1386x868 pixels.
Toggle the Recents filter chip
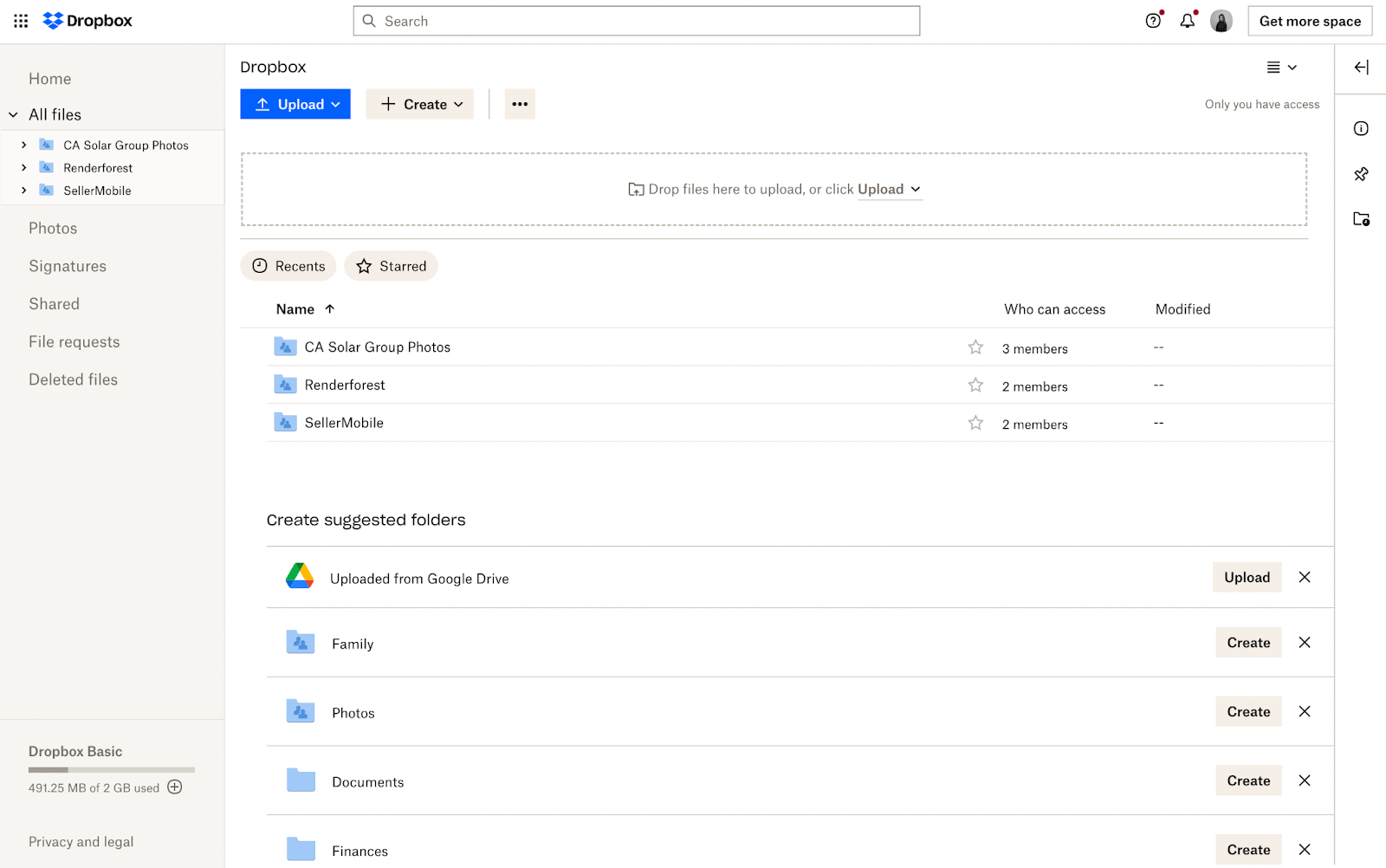click(288, 266)
